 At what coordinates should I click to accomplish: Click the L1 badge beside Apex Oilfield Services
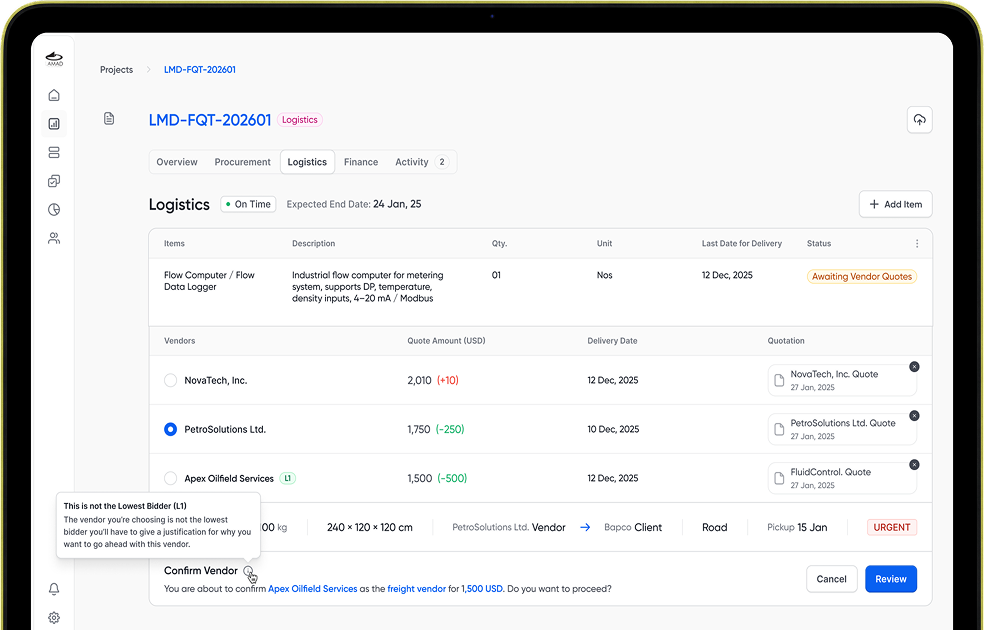point(287,478)
